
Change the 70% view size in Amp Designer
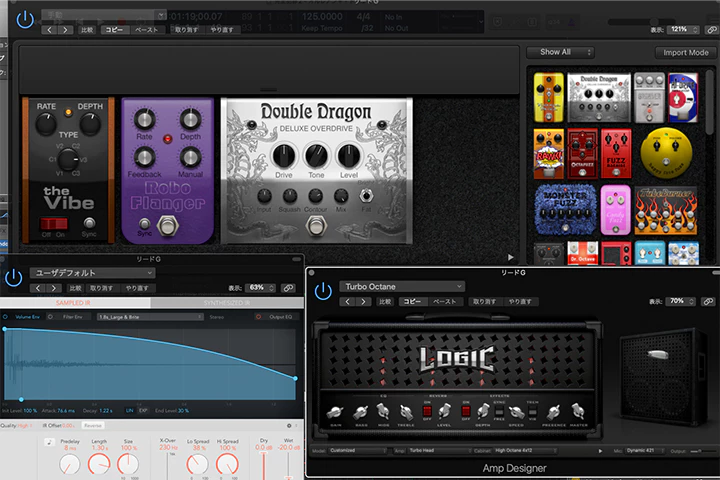click(x=680, y=301)
